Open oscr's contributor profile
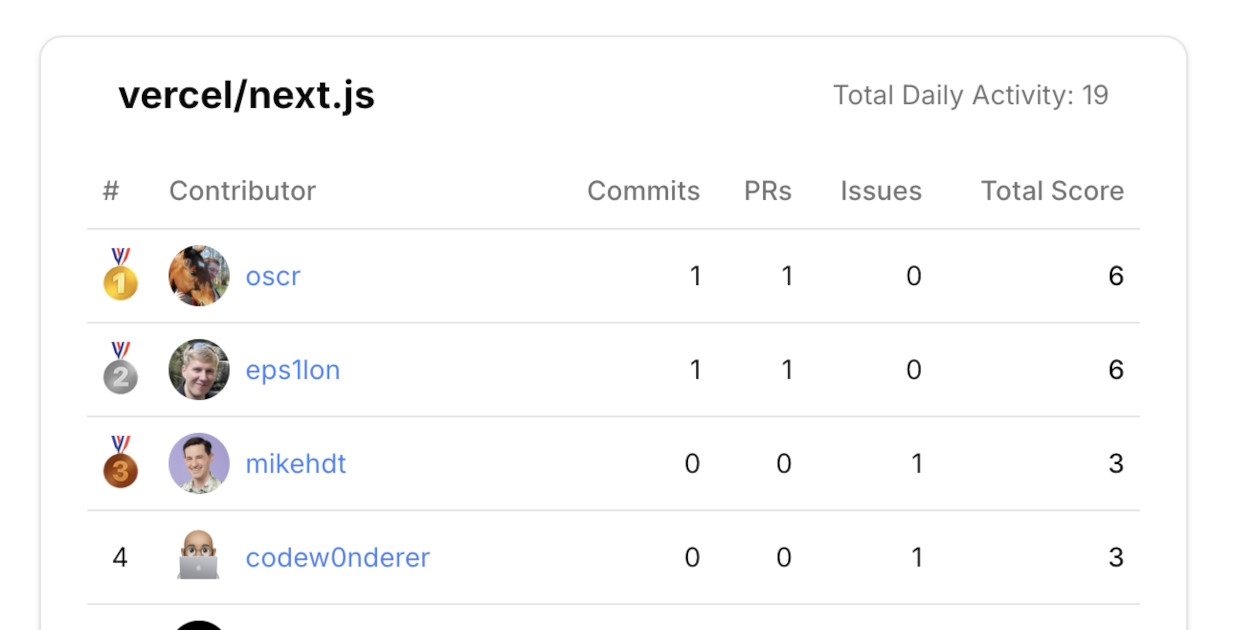The image size is (1233, 630). [x=272, y=276]
